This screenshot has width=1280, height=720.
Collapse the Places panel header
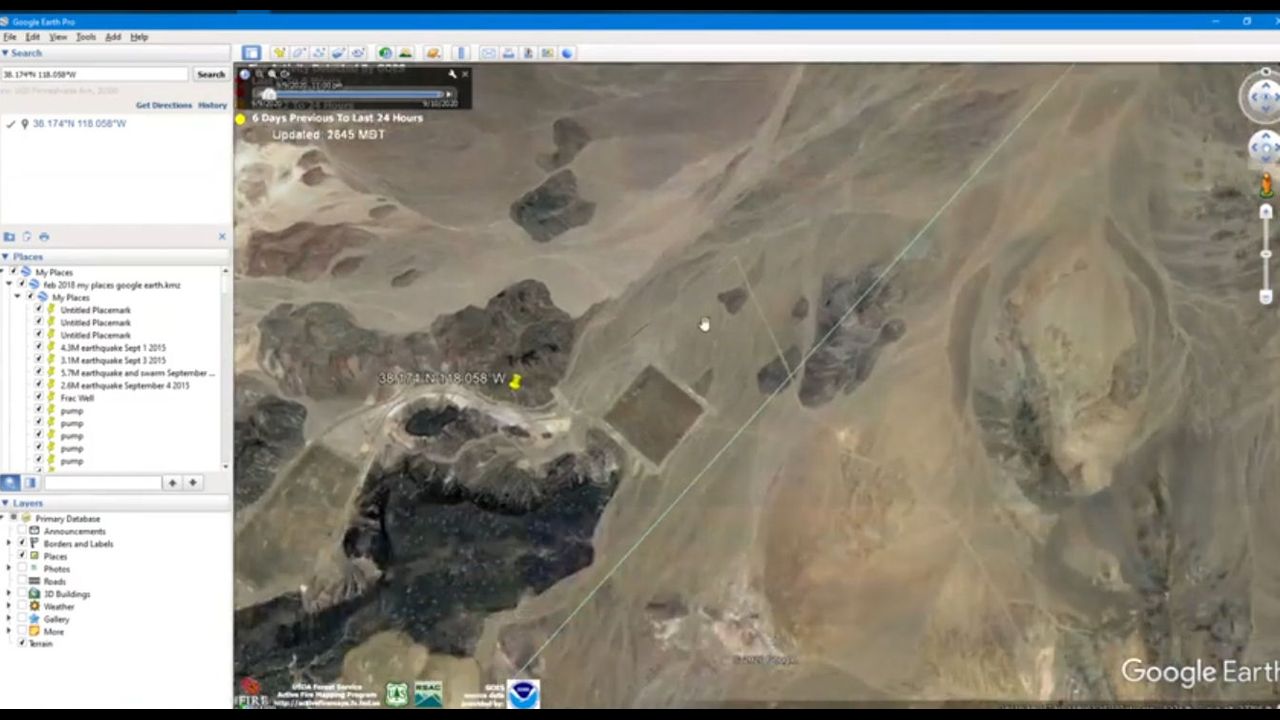[x=6, y=257]
